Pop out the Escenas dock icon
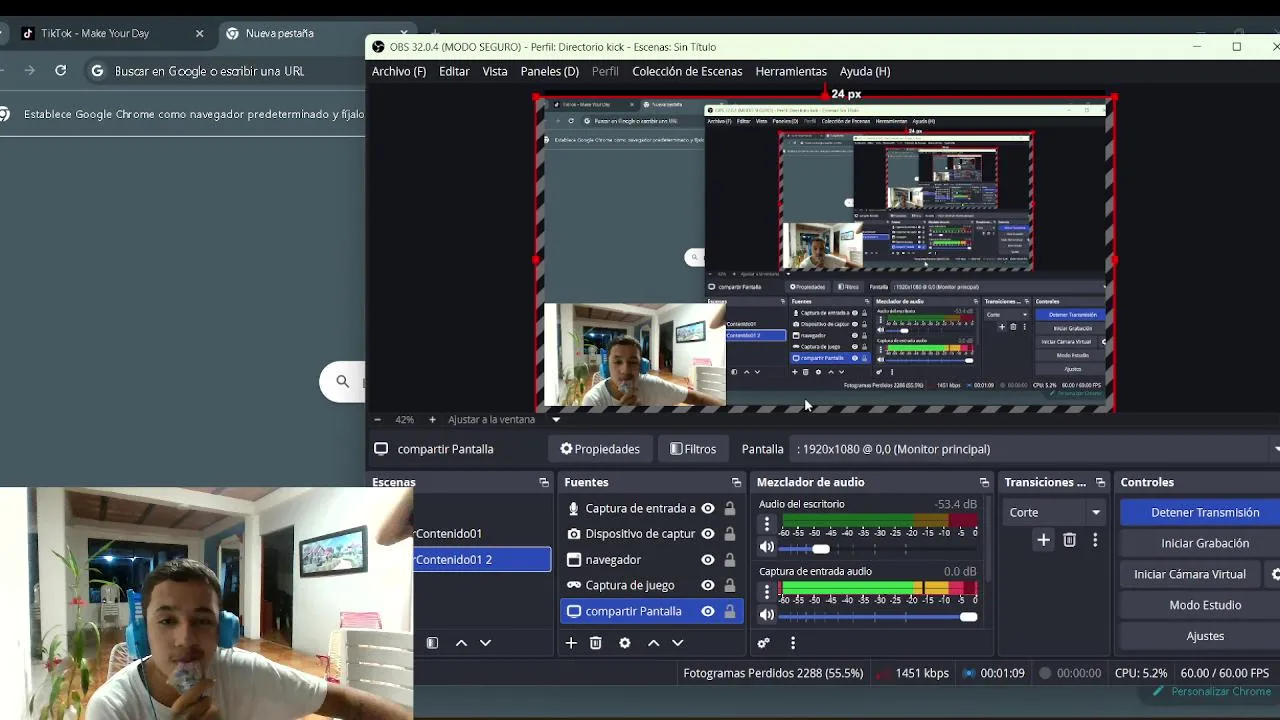This screenshot has height=720, width=1280. 544,482
